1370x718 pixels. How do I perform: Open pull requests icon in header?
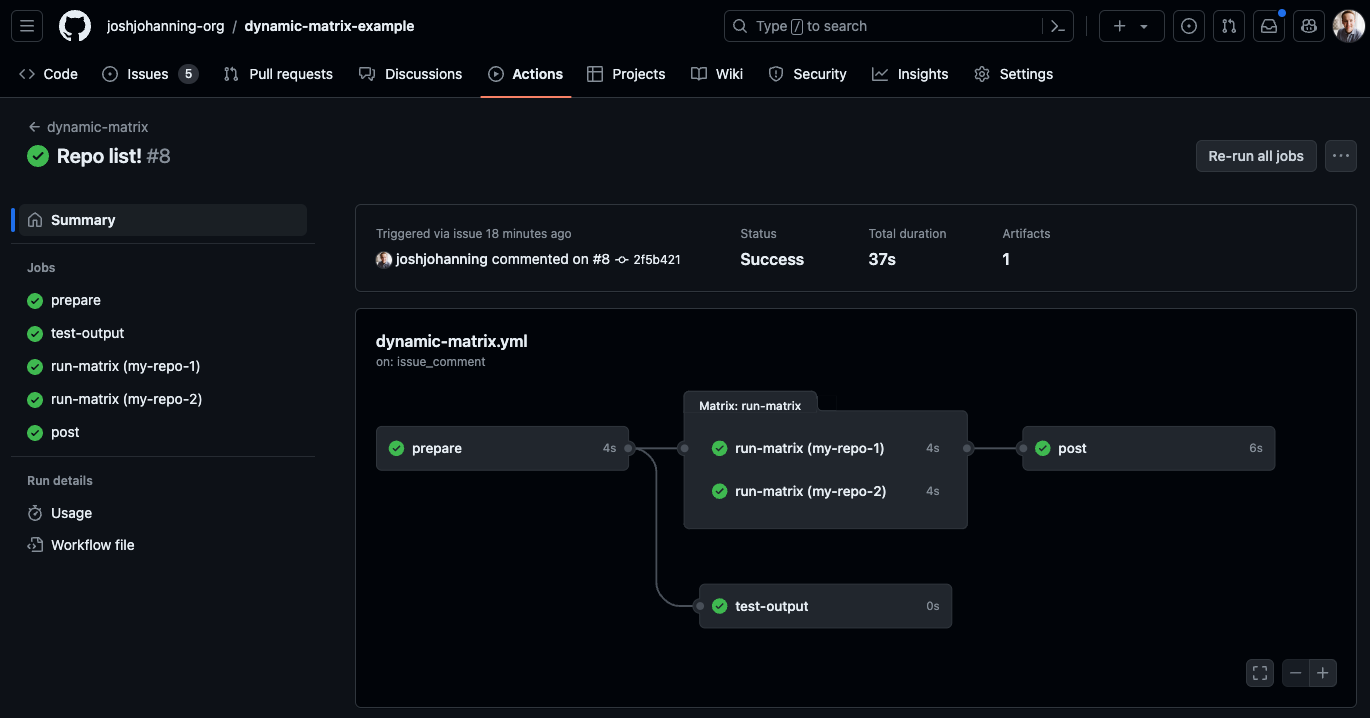(x=1229, y=26)
